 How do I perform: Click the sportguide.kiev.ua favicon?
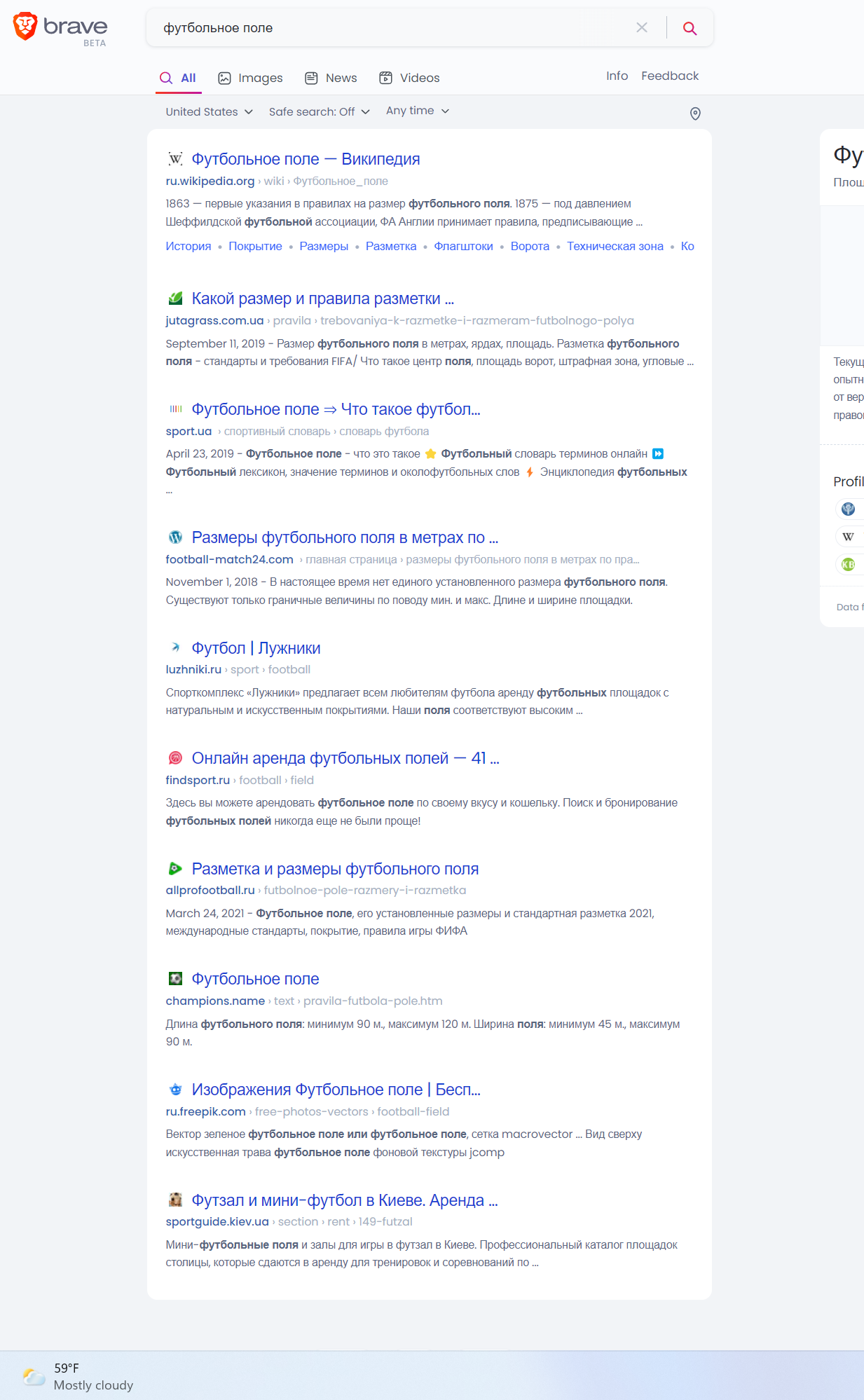(x=175, y=1200)
